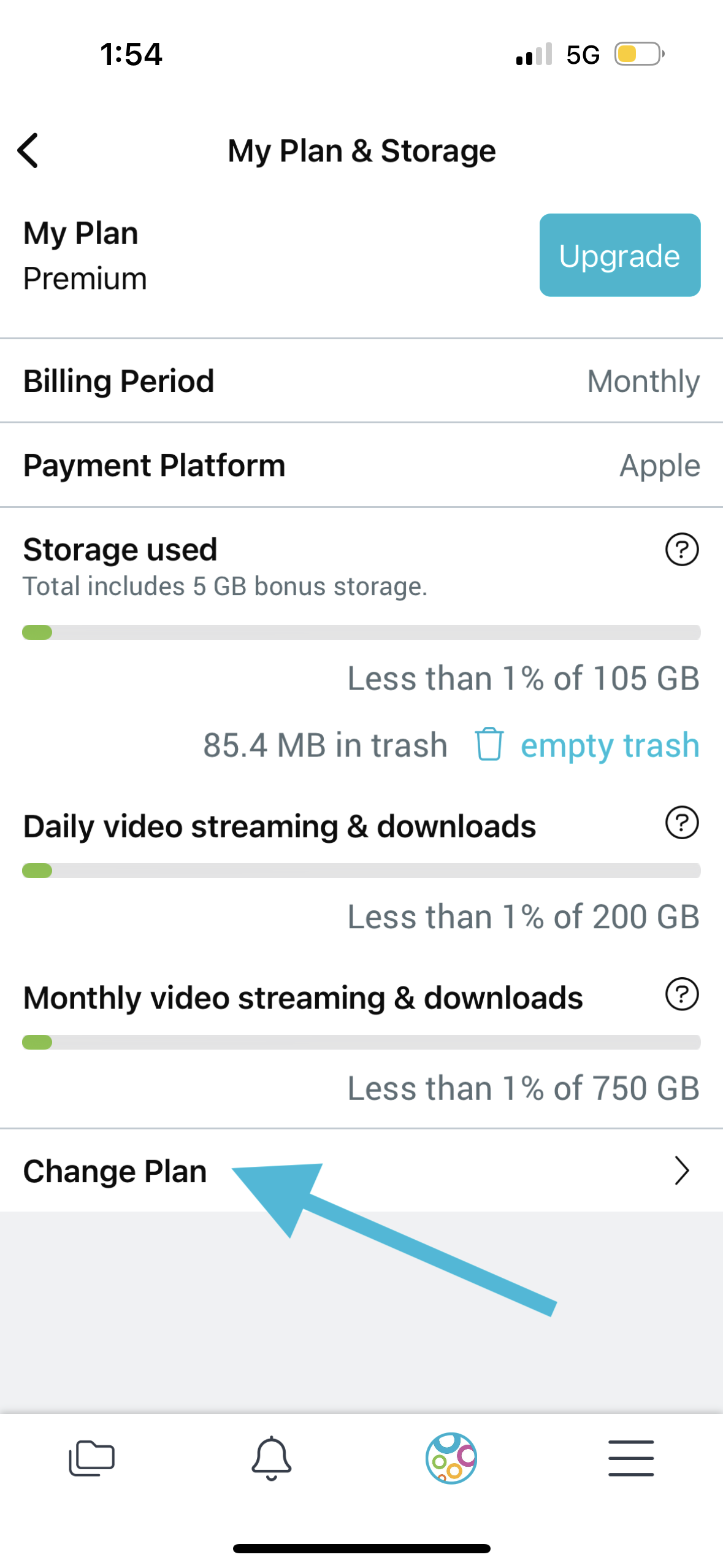Click the Daily streaming usage bar

(x=361, y=870)
